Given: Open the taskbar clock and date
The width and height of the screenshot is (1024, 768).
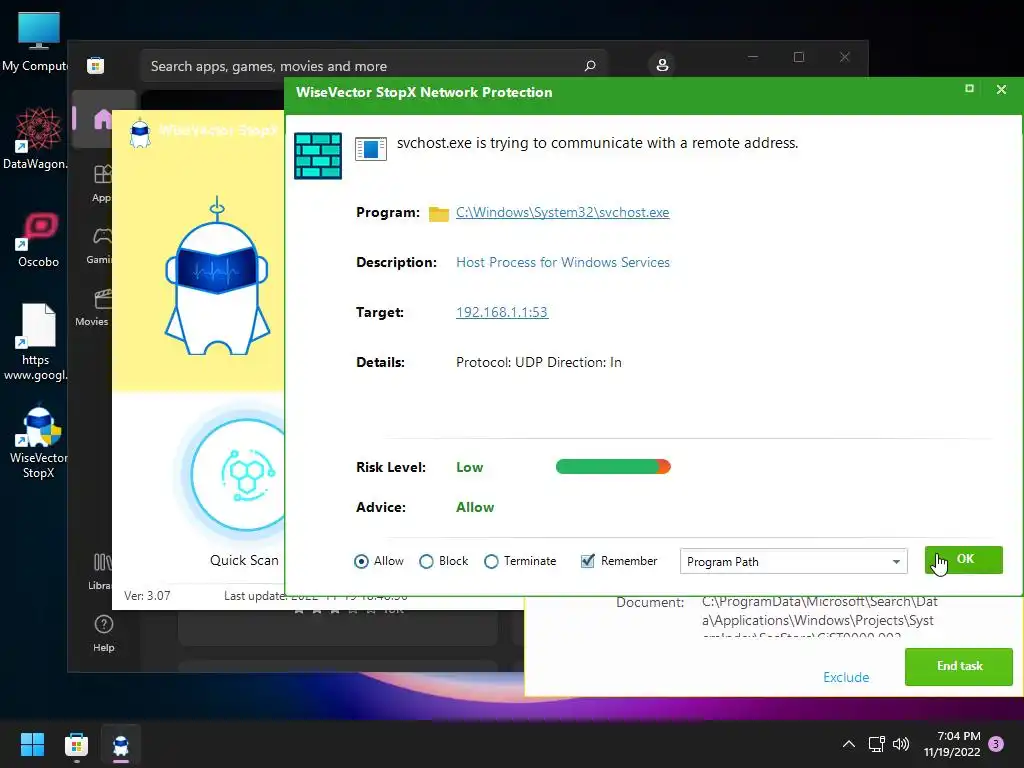Looking at the screenshot, I should point(952,744).
